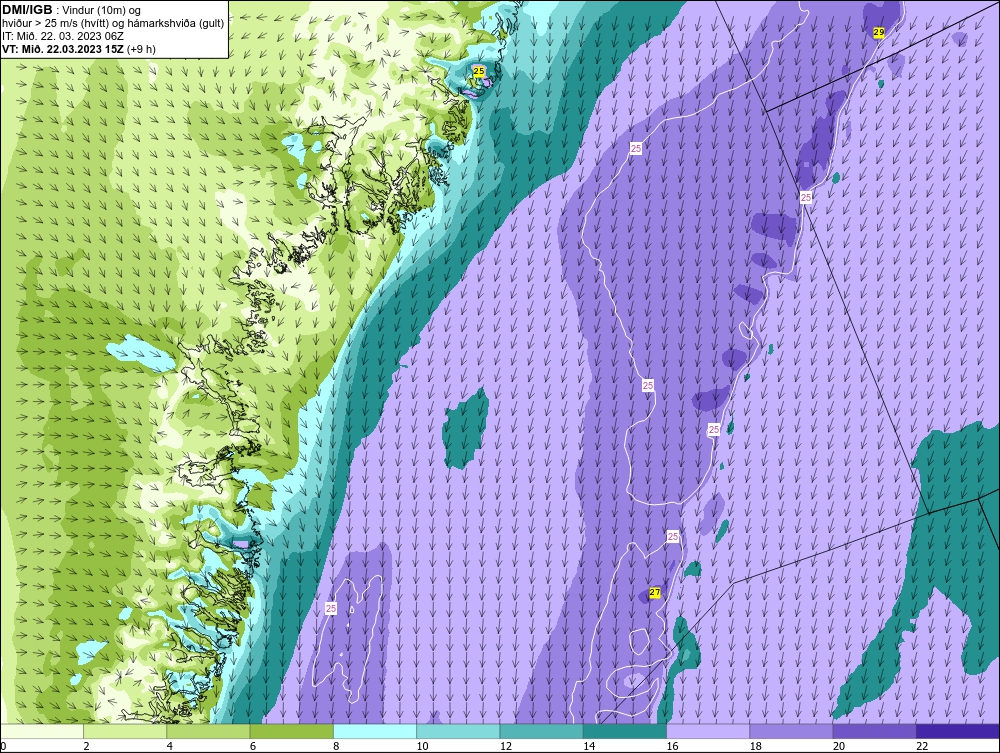
Task: Click the 0–2 m/s cream legend swatch
Action: click(x=42, y=731)
